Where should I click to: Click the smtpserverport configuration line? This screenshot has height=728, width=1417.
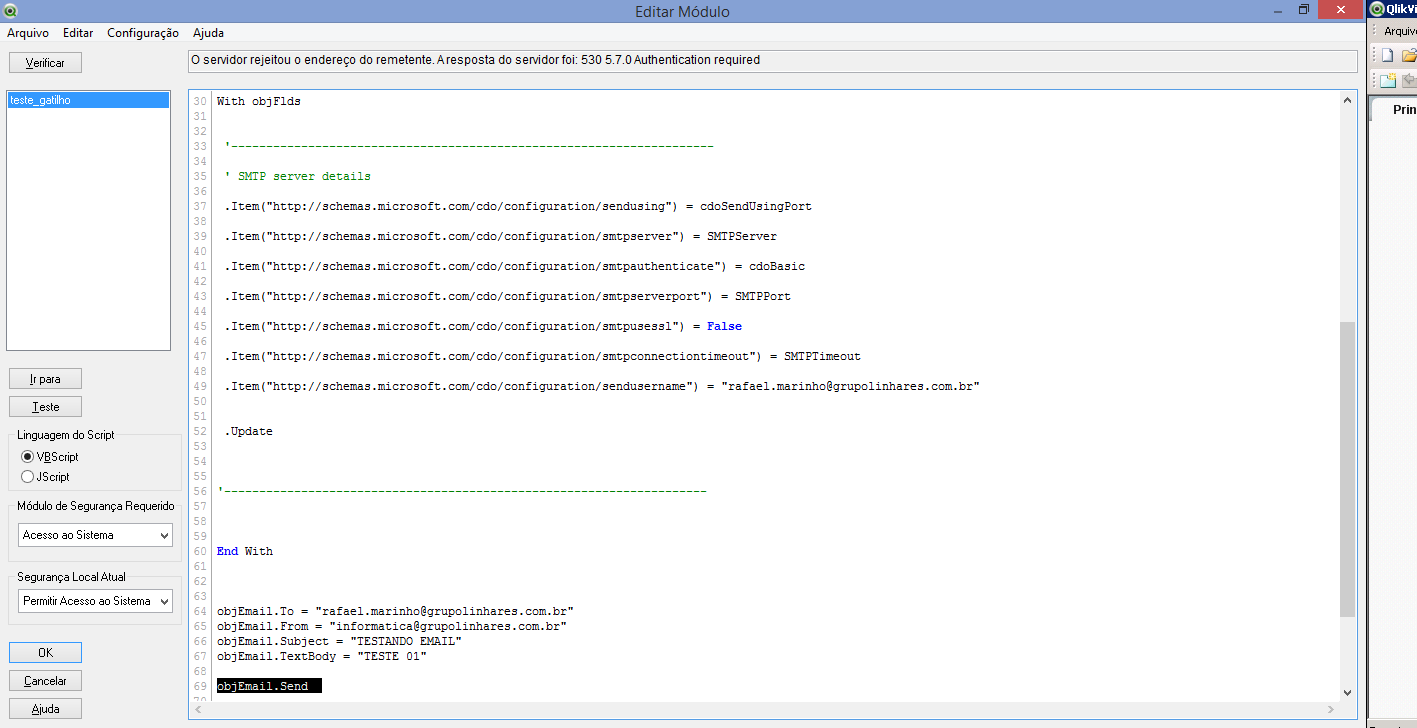[x=507, y=296]
